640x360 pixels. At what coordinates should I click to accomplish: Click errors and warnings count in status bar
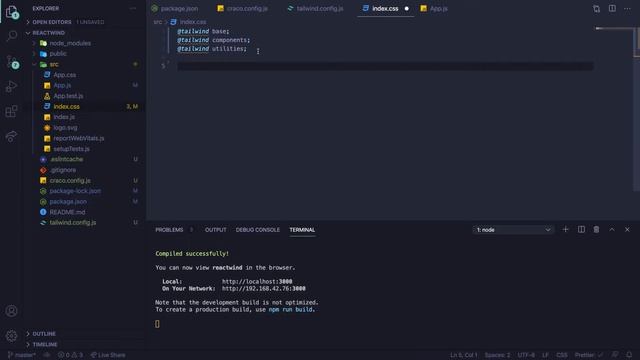coord(70,355)
